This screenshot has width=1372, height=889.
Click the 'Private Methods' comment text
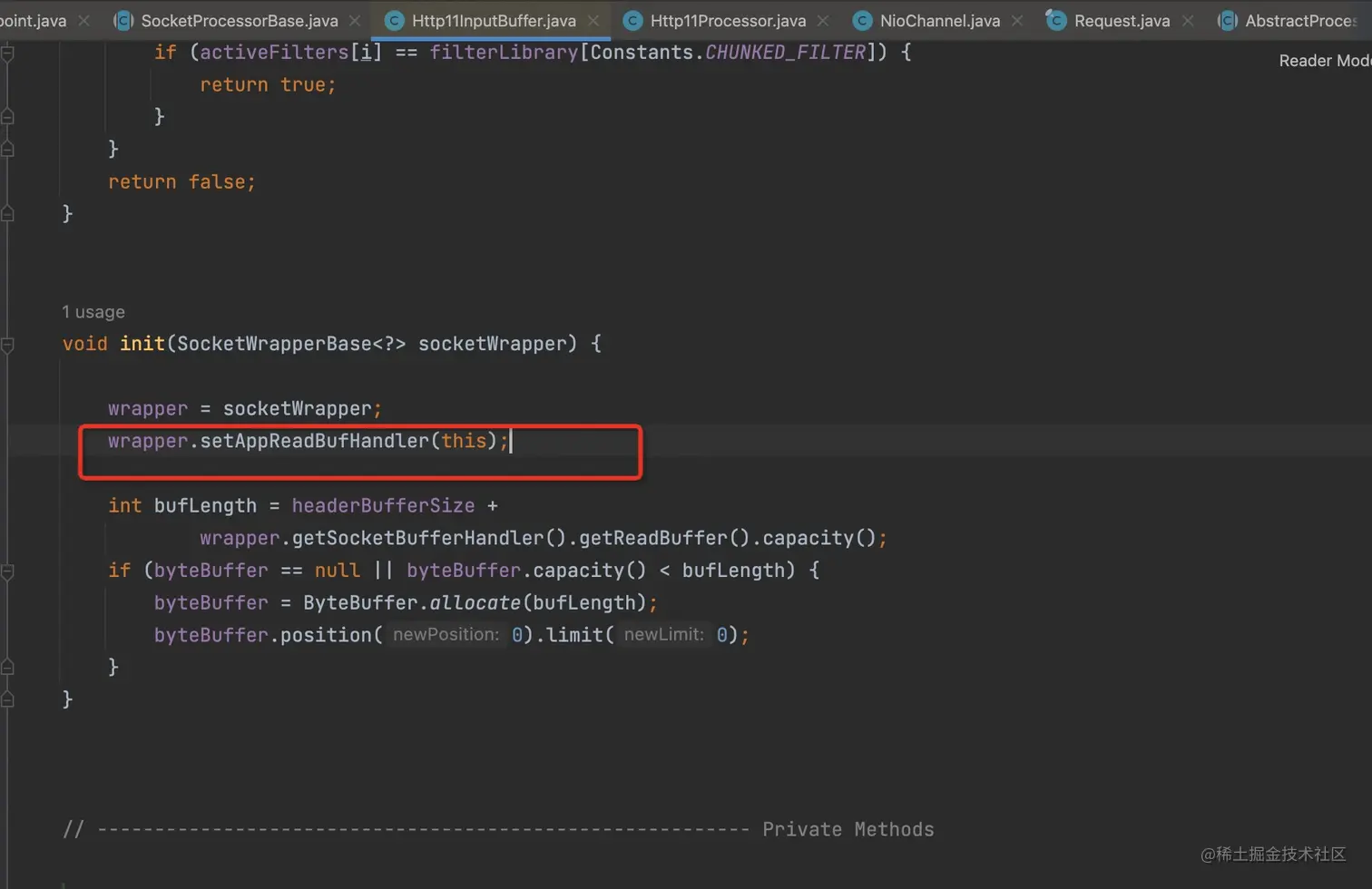coord(848,830)
